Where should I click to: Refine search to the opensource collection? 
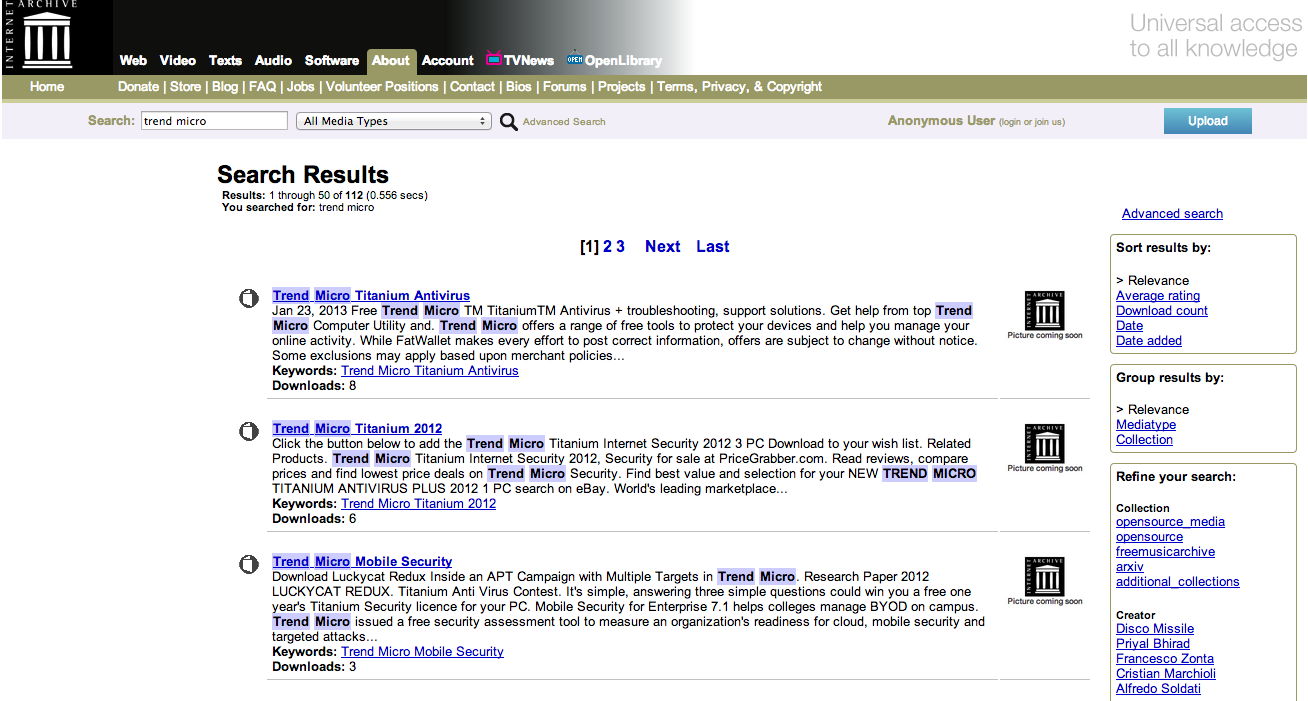(1149, 537)
